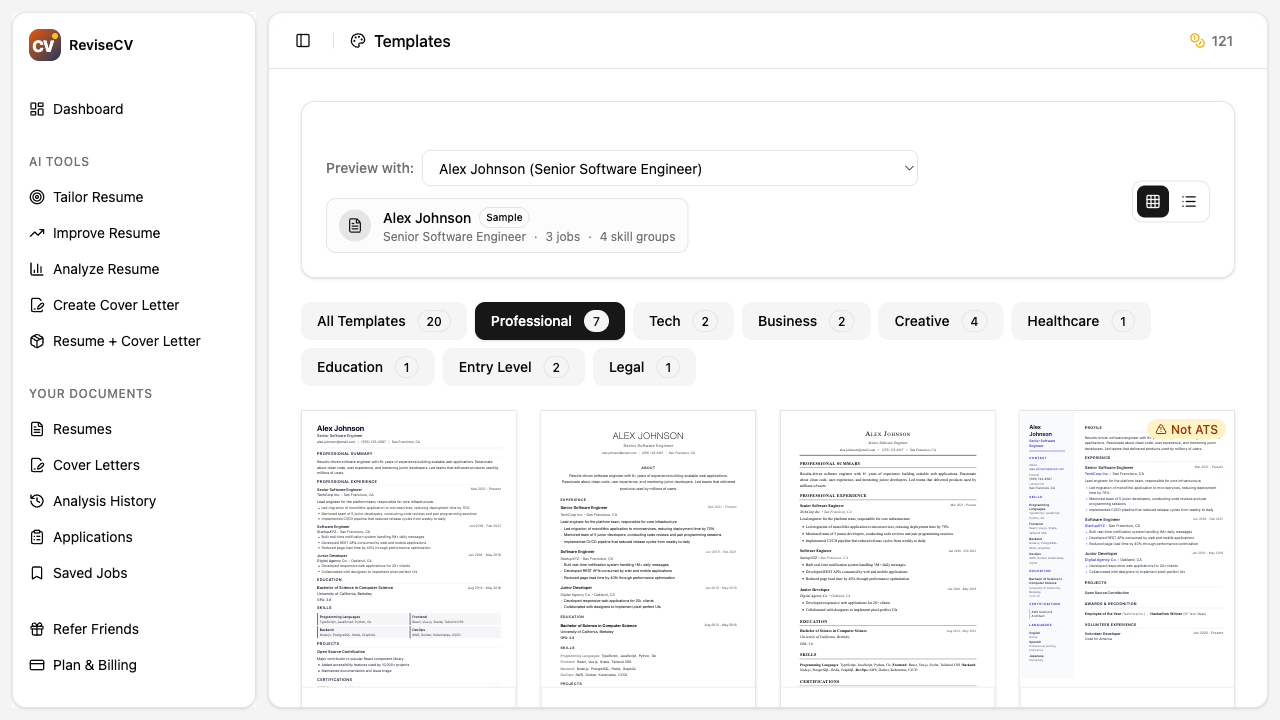Open the Refer Friends page

[x=95, y=629]
